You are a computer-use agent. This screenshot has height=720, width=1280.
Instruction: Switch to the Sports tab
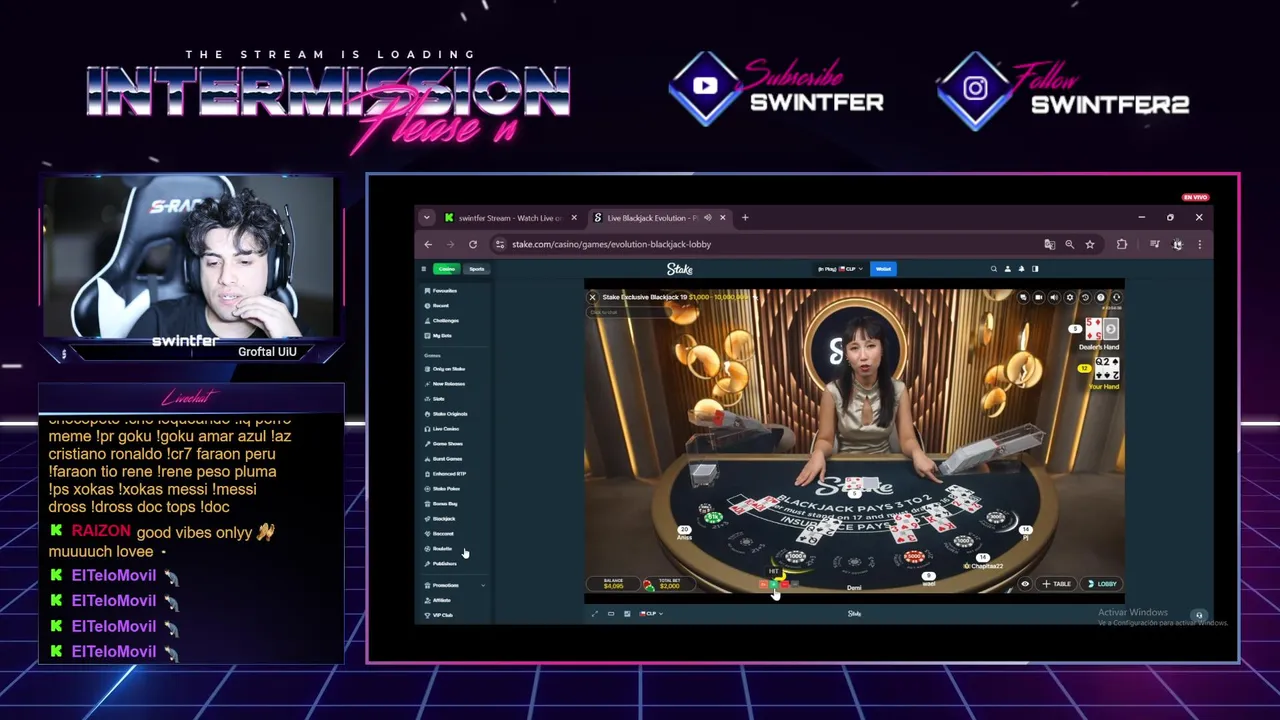(x=476, y=269)
